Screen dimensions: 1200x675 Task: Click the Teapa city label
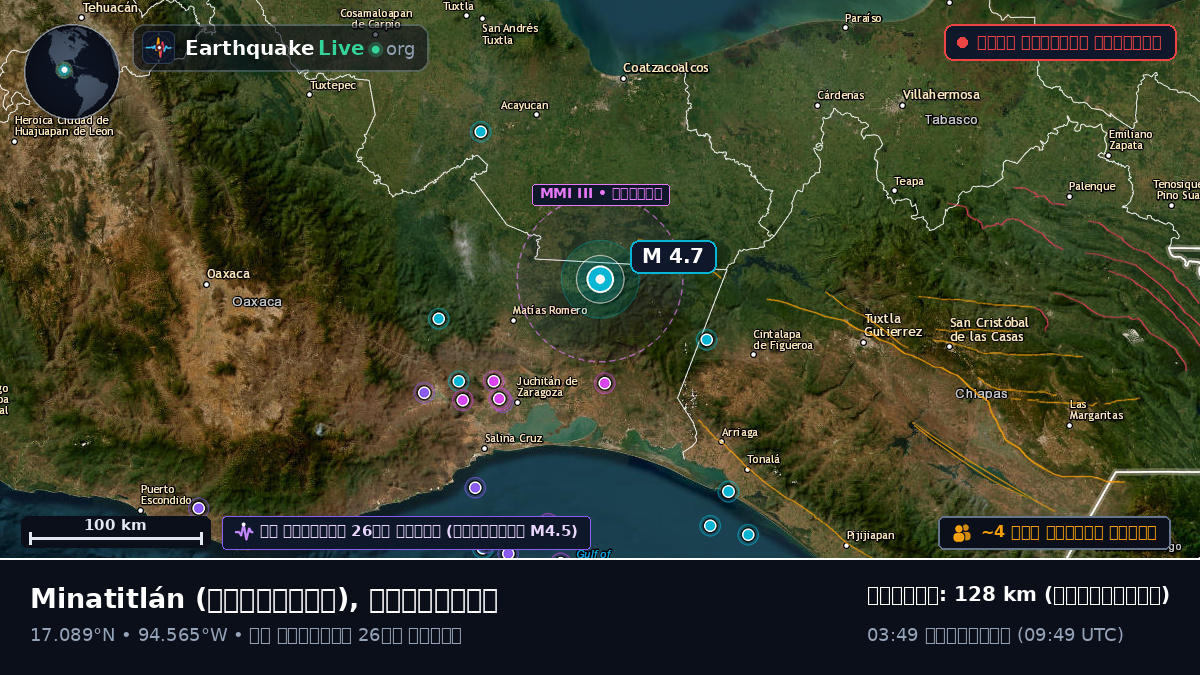point(909,181)
